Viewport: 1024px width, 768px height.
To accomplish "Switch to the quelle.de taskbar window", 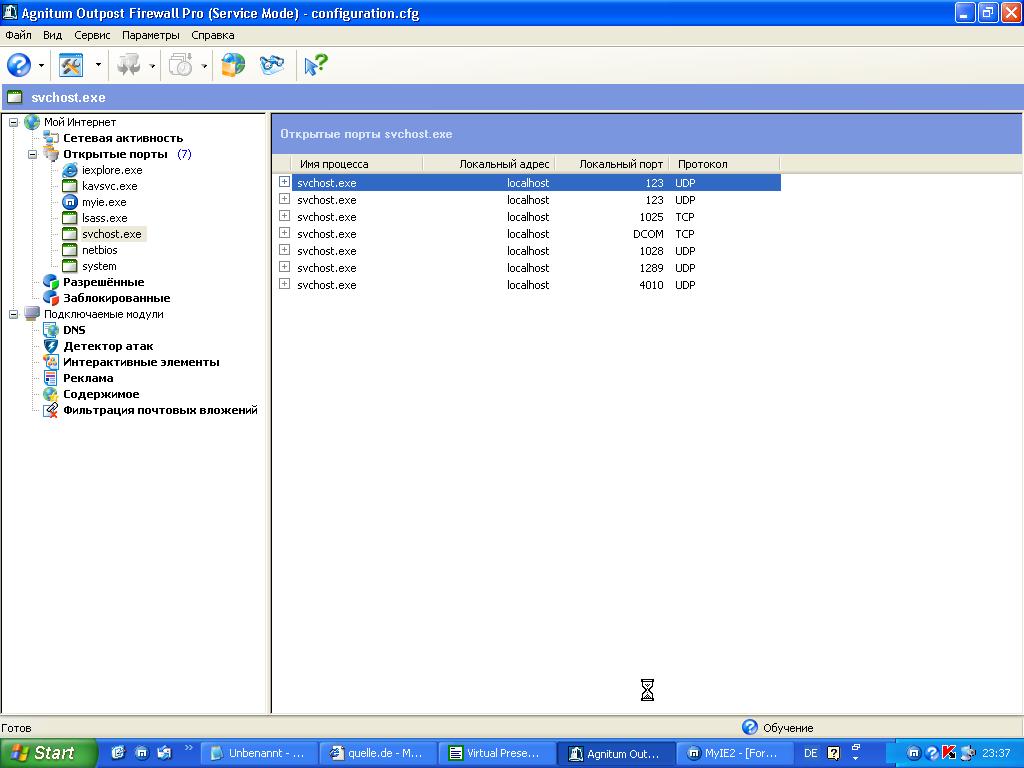I will pos(377,753).
